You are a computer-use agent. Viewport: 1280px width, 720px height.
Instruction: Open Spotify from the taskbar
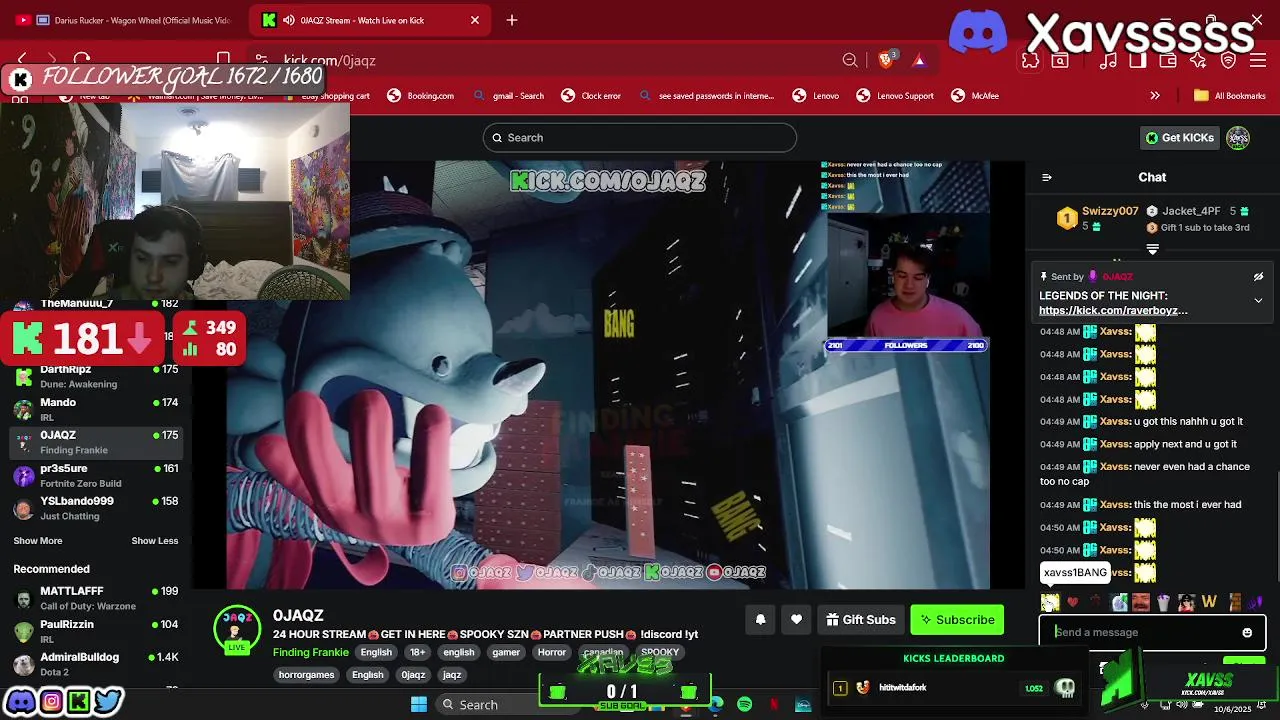tap(744, 705)
